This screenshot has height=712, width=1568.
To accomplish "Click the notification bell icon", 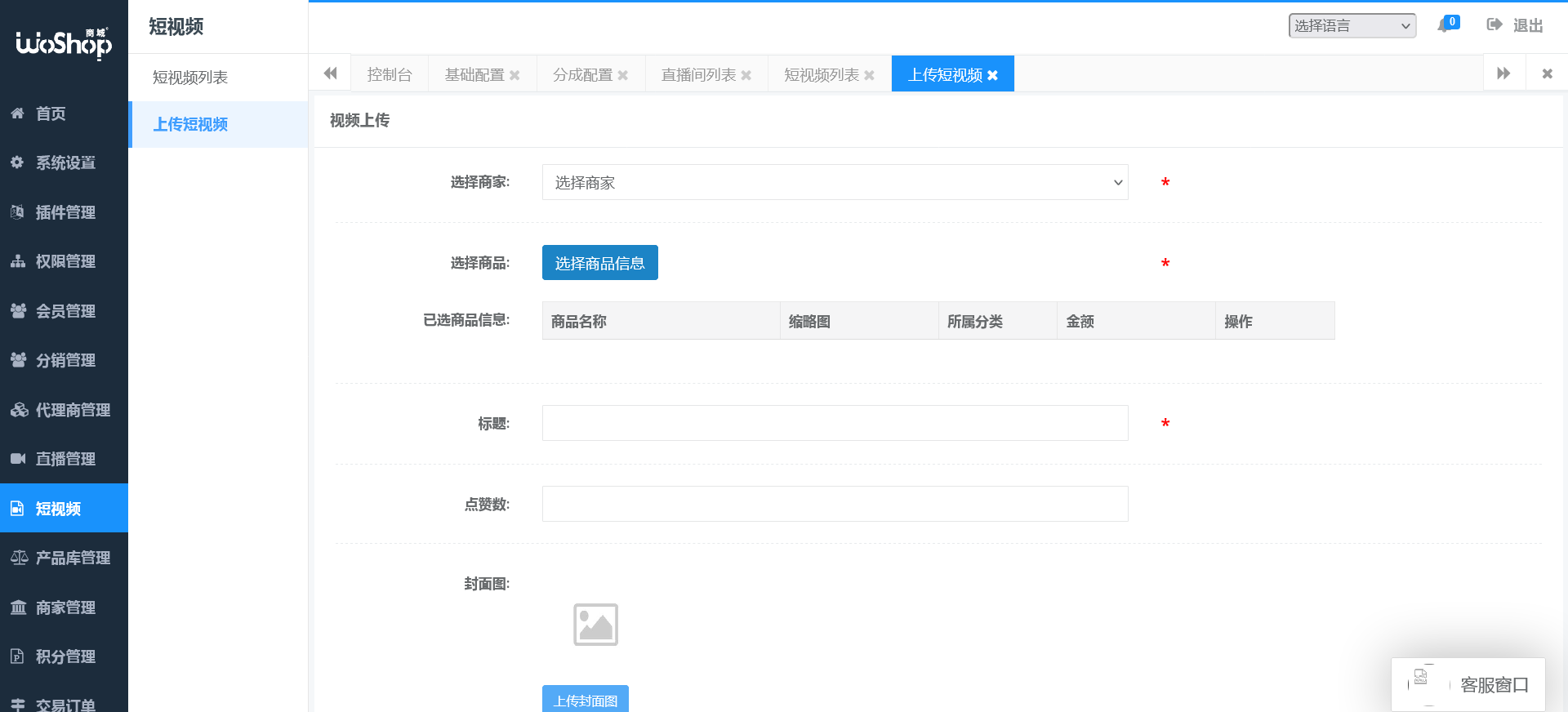I will 1444,25.
